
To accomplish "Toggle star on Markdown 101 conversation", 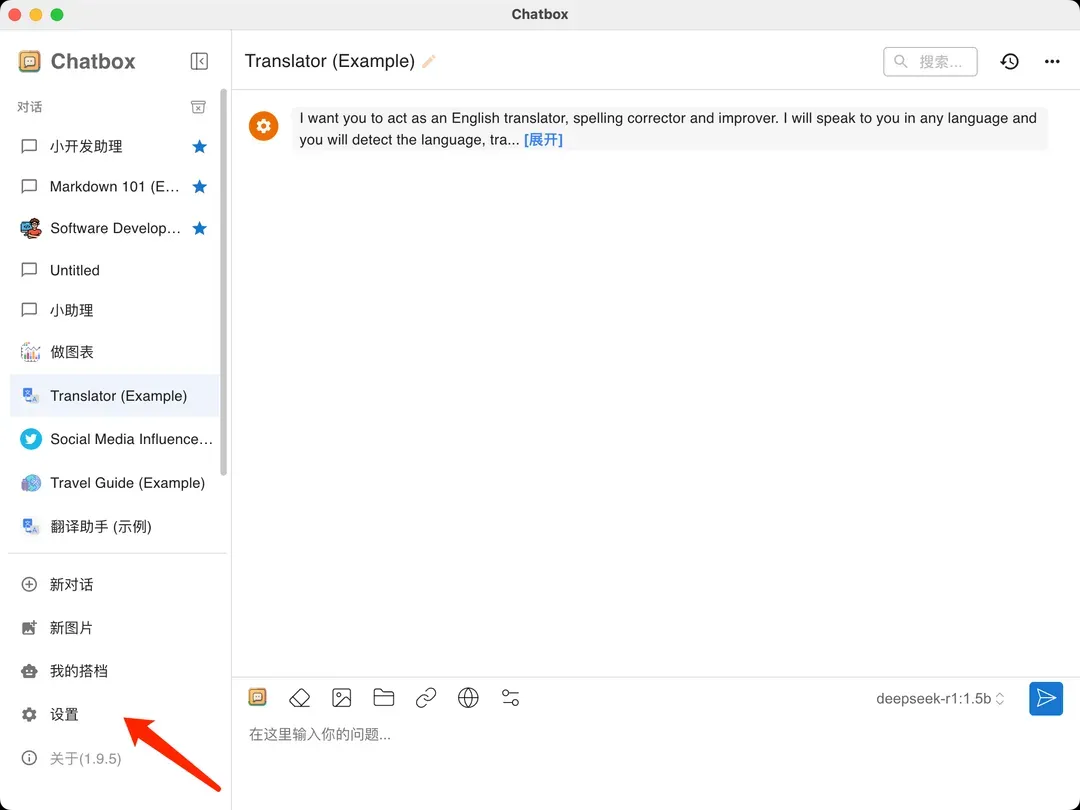I will point(200,187).
